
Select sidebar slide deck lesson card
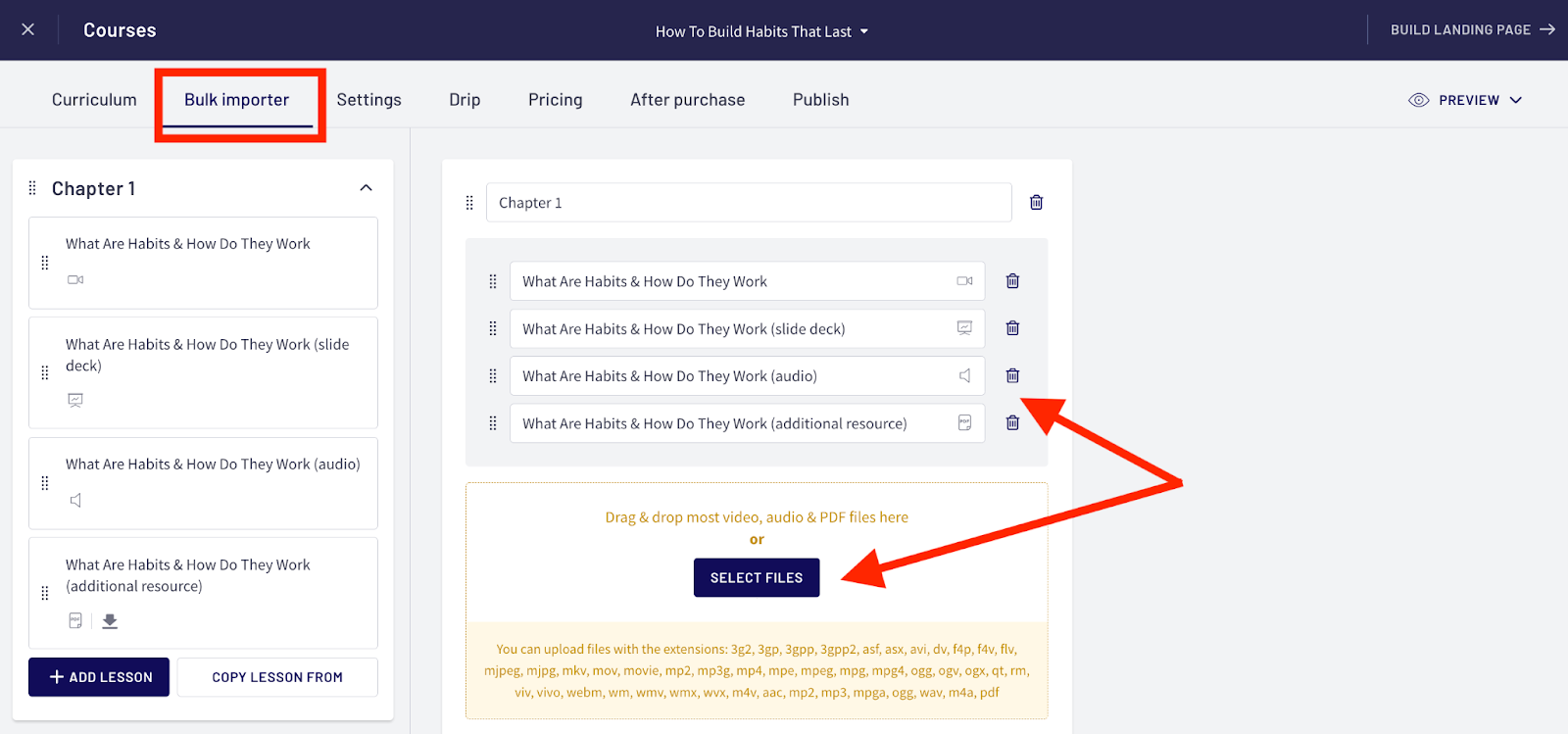coord(203,372)
